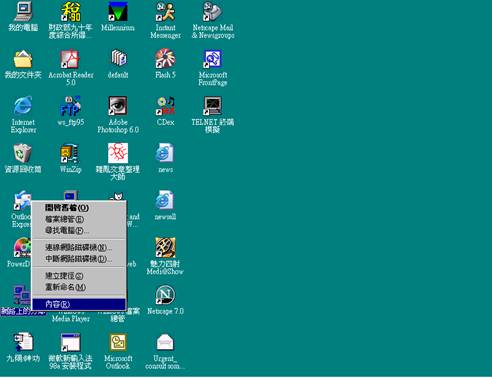492x378 pixels.
Task: Select 建立捷徑(S) in the context menu
Action: click(x=79, y=276)
